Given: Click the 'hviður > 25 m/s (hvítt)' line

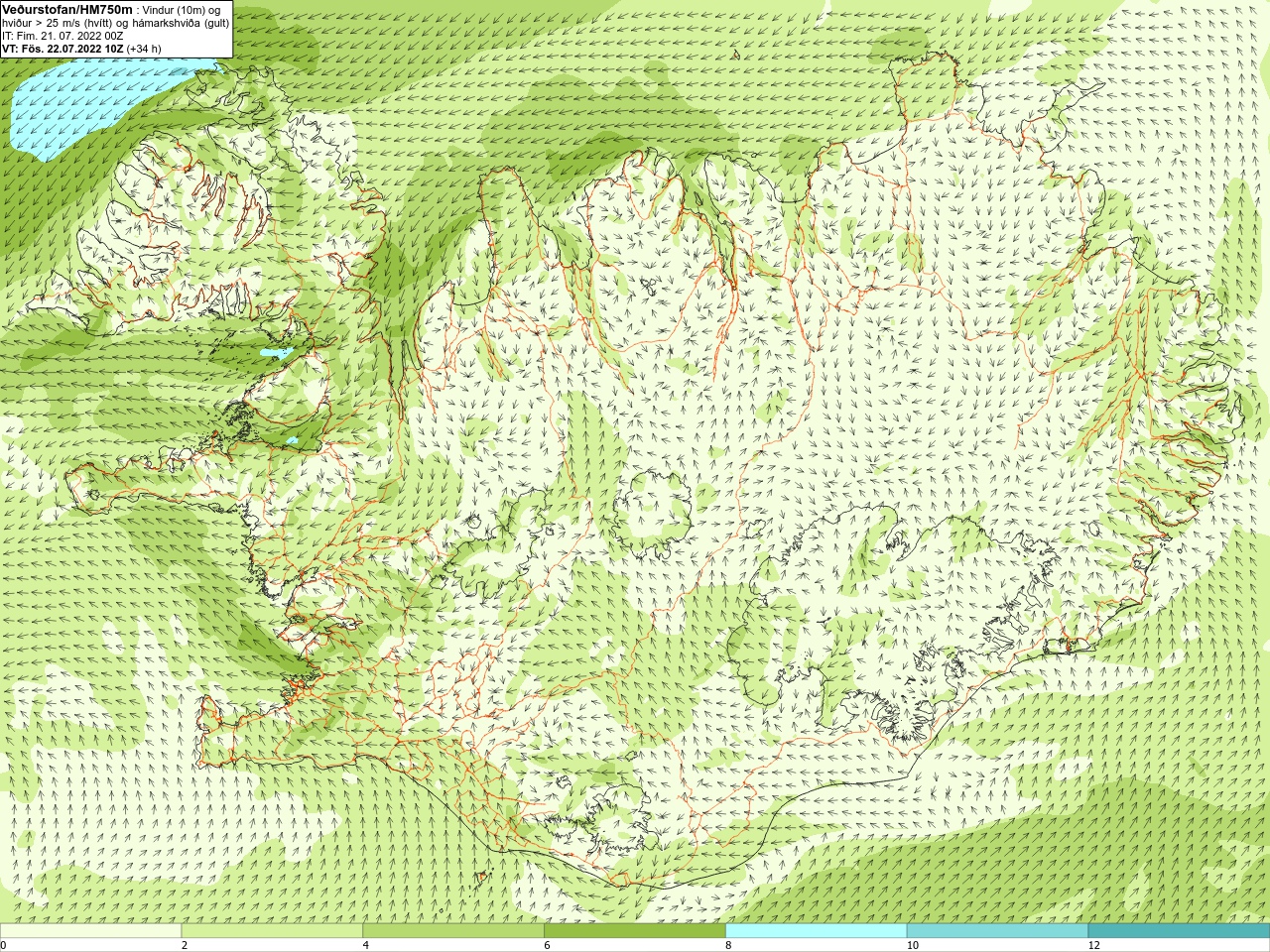Looking at the screenshot, I should coord(59,23).
